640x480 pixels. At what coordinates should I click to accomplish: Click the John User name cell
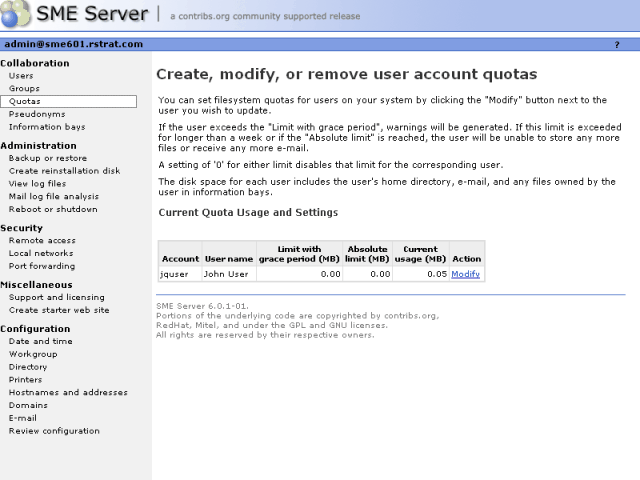[229, 274]
